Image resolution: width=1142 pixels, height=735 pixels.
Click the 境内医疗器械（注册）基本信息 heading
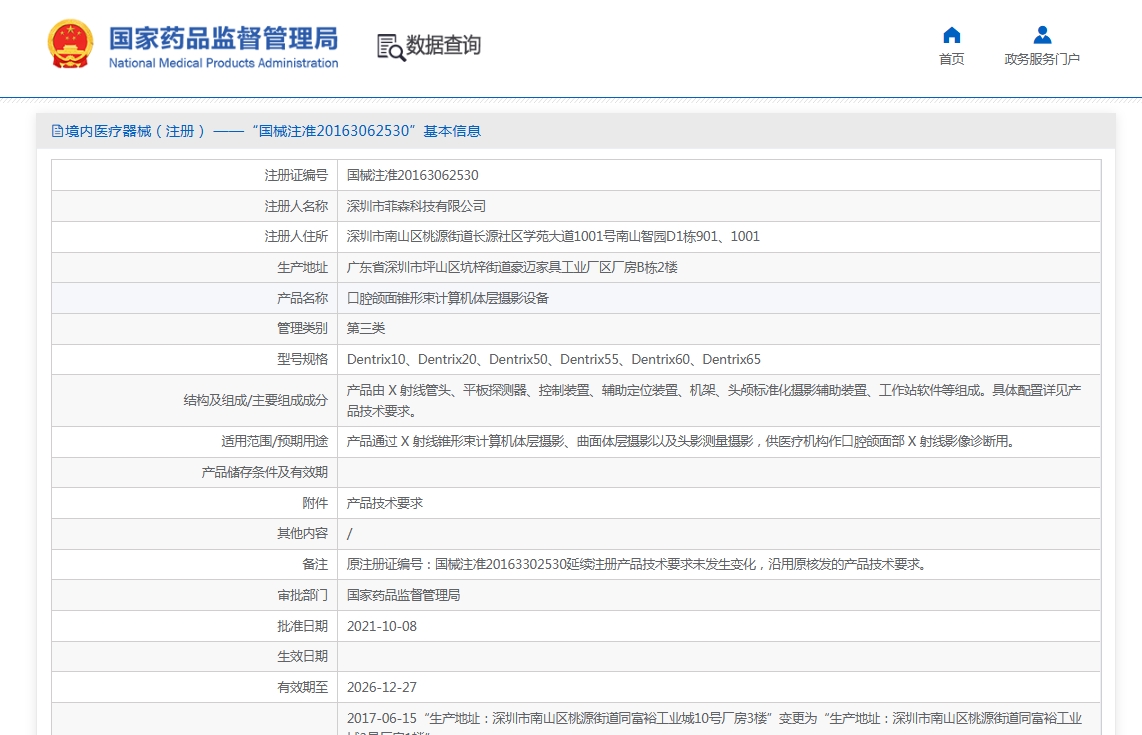point(267,131)
